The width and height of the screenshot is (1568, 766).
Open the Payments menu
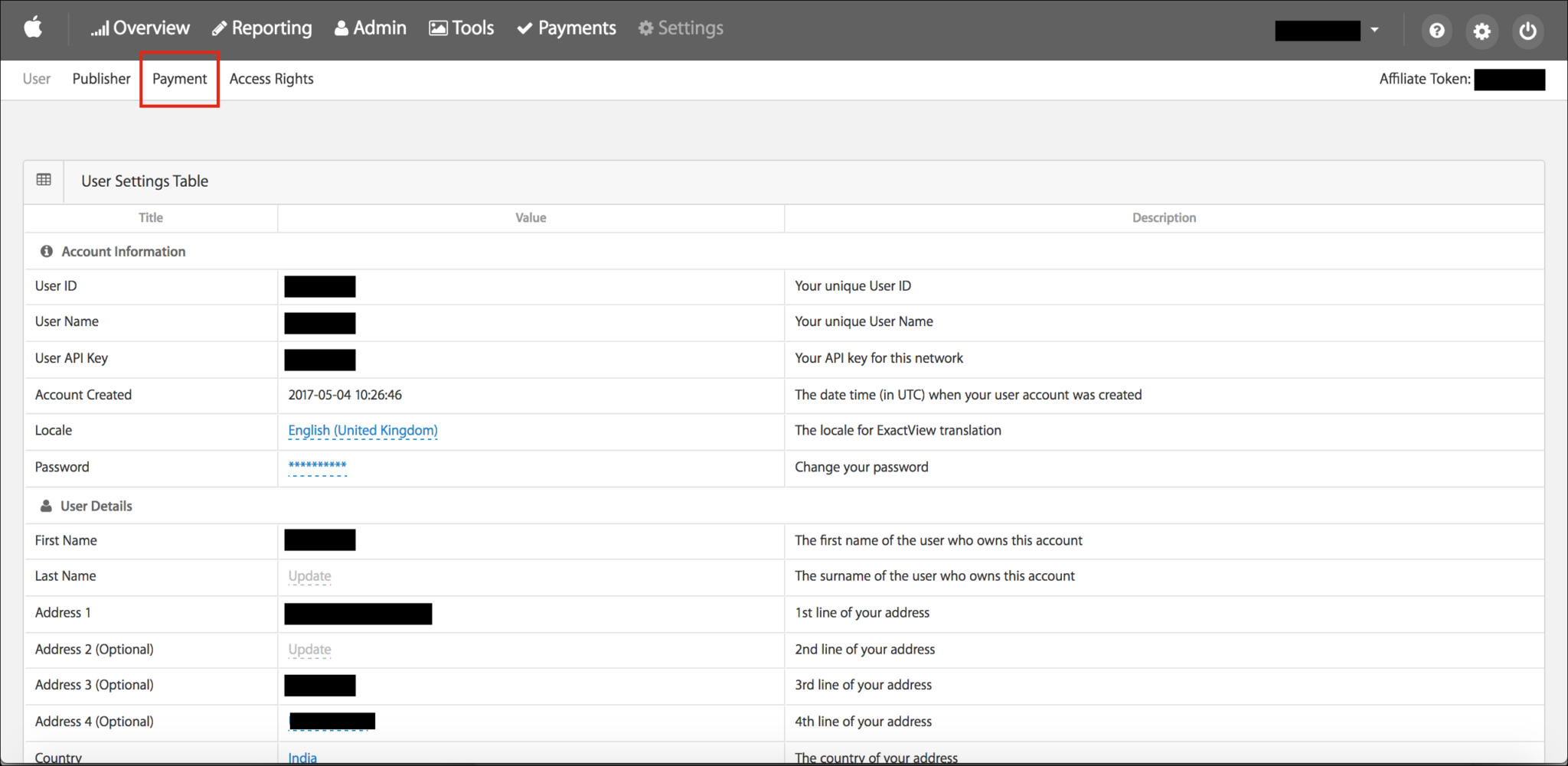point(567,28)
